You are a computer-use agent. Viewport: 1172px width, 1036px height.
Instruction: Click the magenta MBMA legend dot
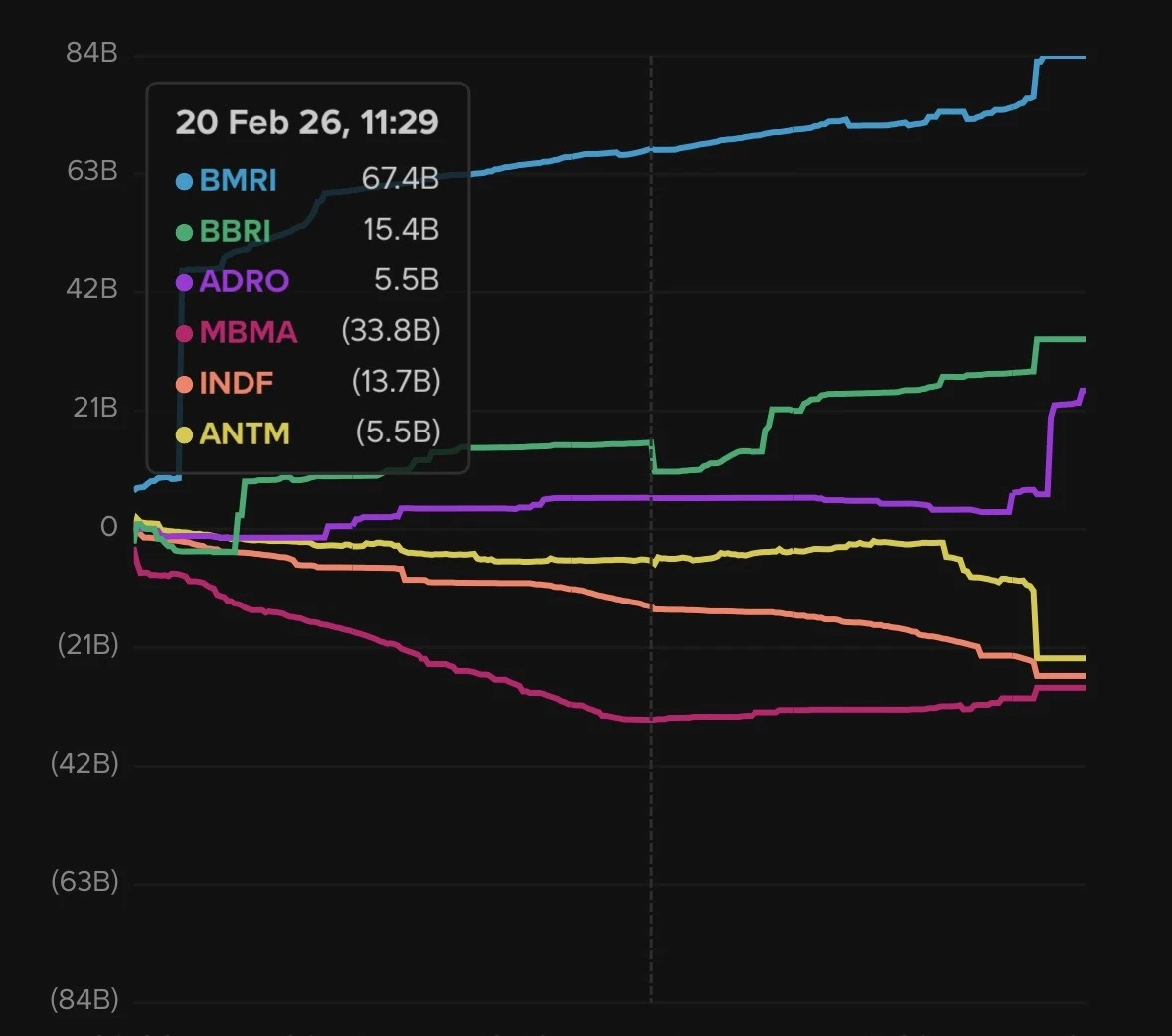pyautogui.click(x=184, y=333)
